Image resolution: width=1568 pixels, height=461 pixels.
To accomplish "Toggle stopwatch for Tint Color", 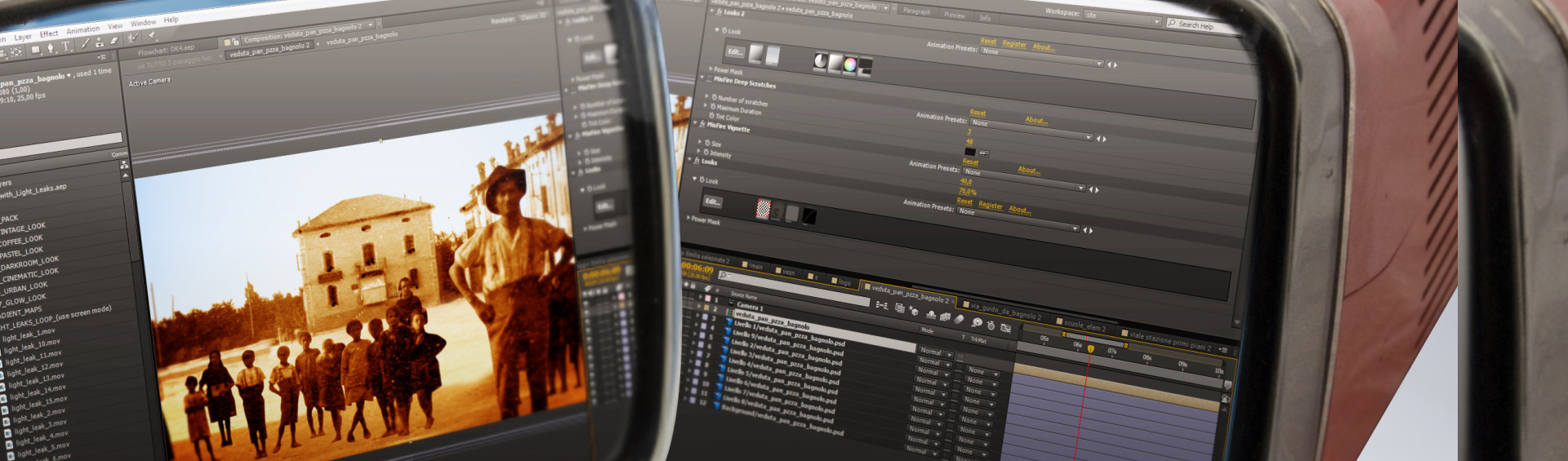I will tap(711, 116).
